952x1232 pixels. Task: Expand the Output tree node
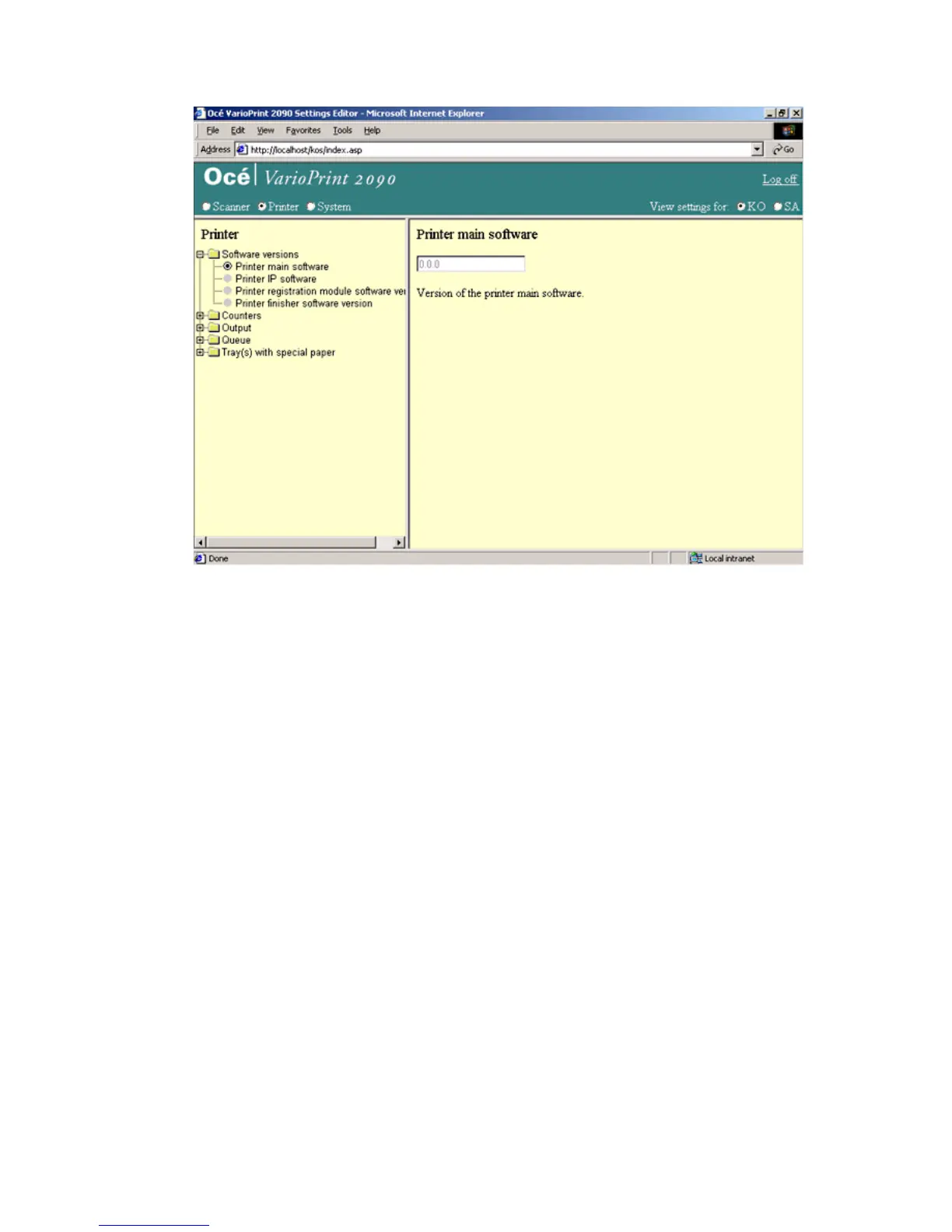pyautogui.click(x=200, y=328)
